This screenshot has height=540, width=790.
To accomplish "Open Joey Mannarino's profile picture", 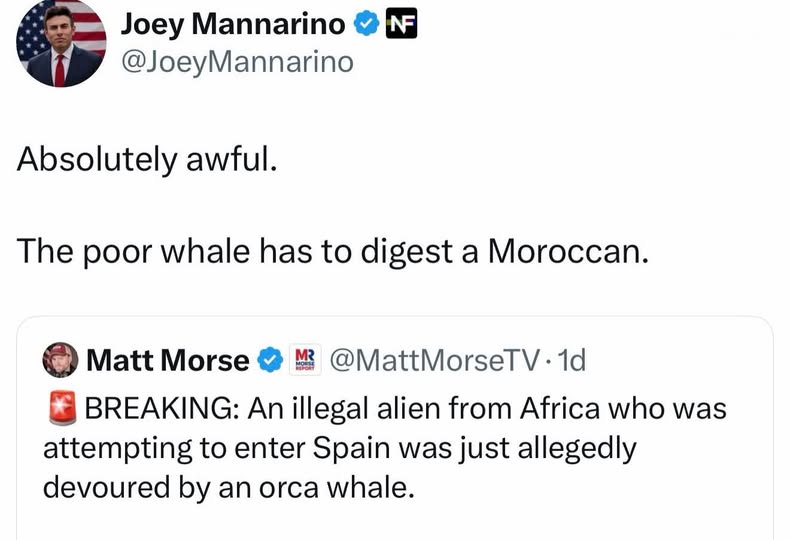I will click(61, 42).
